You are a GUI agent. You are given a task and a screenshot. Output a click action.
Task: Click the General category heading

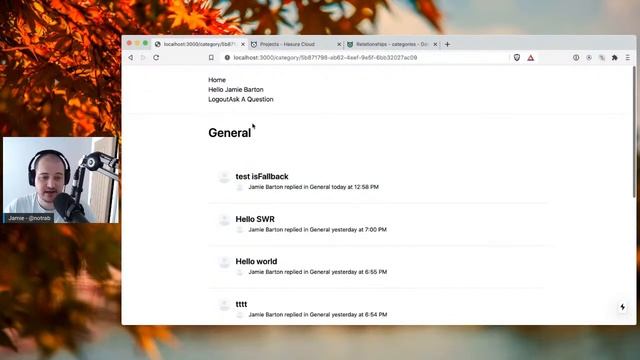229,133
